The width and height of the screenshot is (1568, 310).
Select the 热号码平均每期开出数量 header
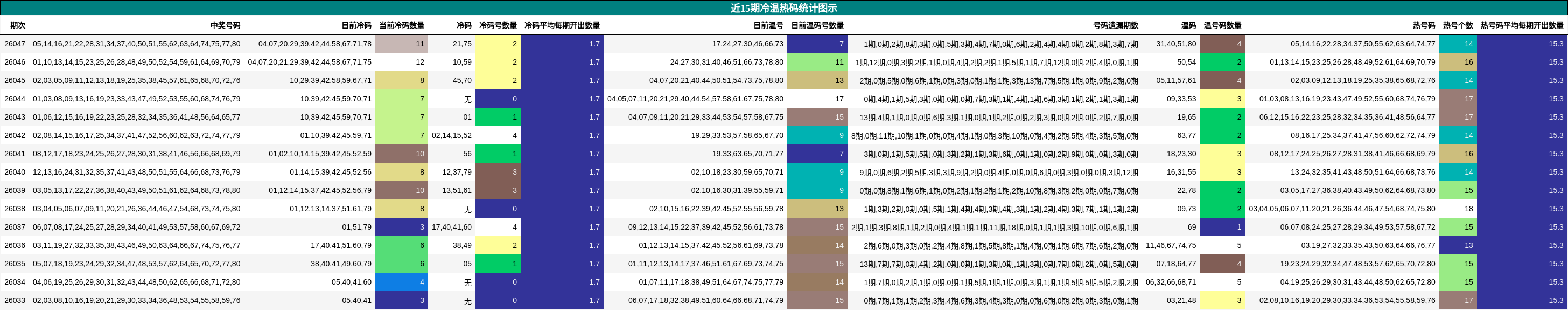1522,25
